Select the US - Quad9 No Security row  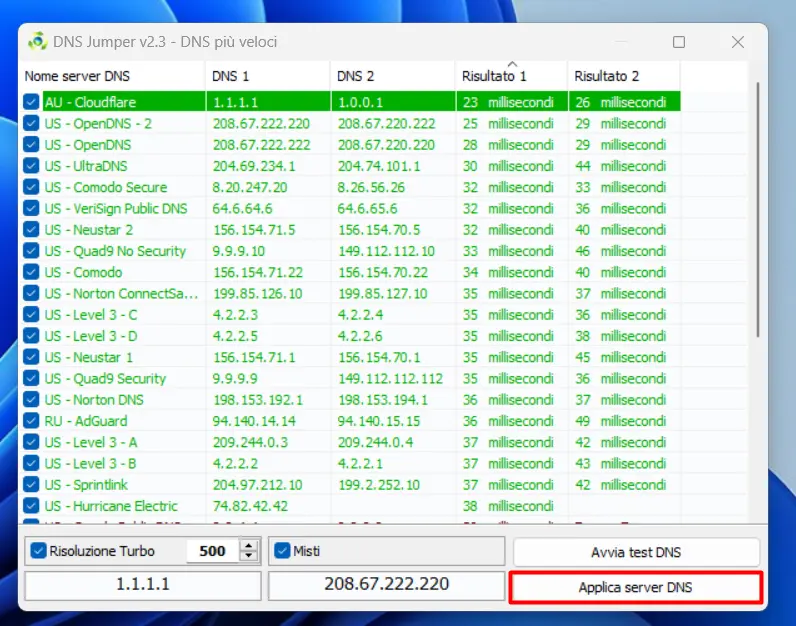coord(351,251)
